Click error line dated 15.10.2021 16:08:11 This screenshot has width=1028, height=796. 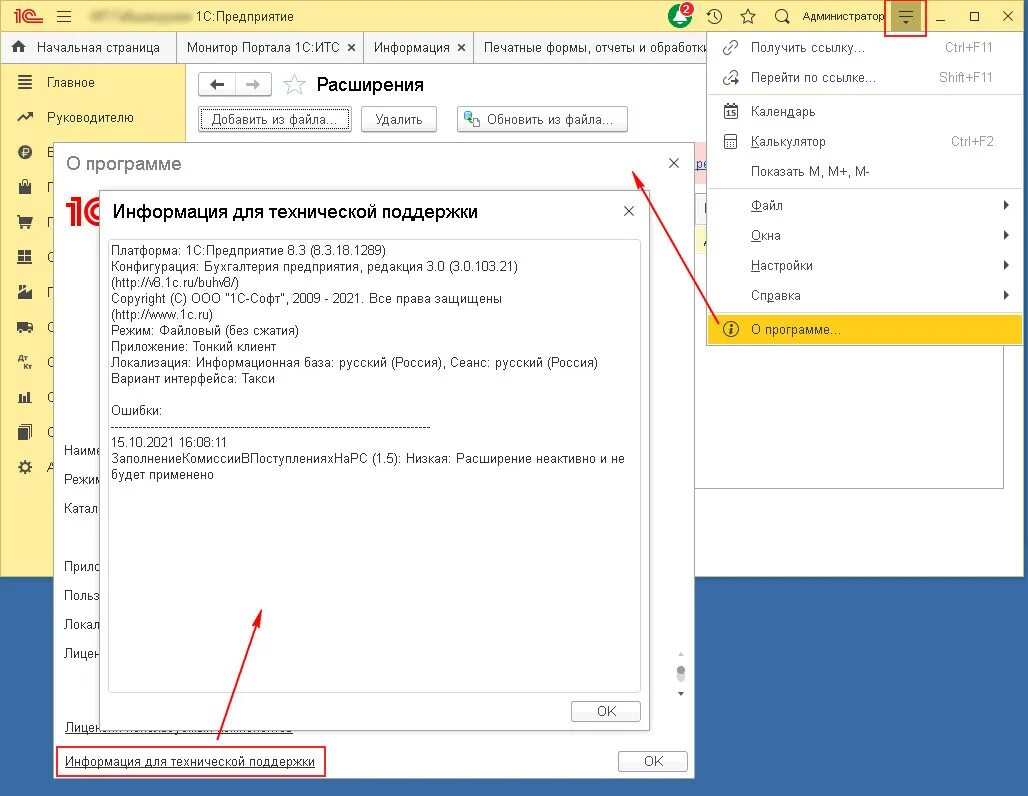(168, 443)
